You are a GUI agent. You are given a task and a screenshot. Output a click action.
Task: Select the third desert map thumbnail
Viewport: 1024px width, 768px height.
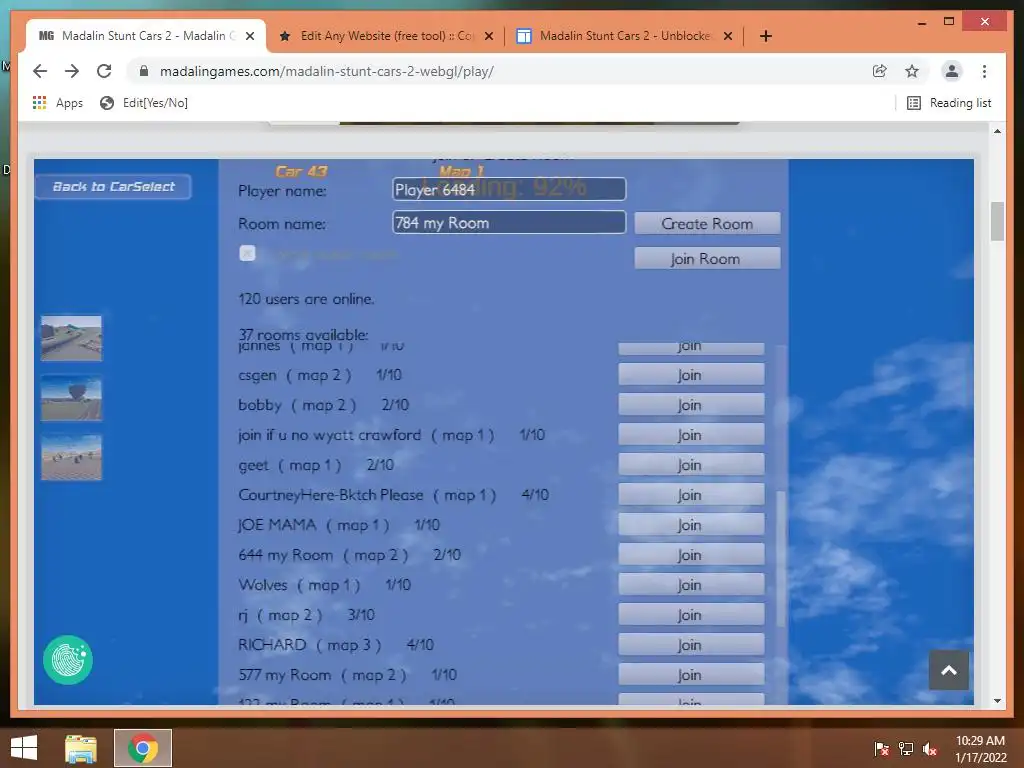(x=71, y=457)
